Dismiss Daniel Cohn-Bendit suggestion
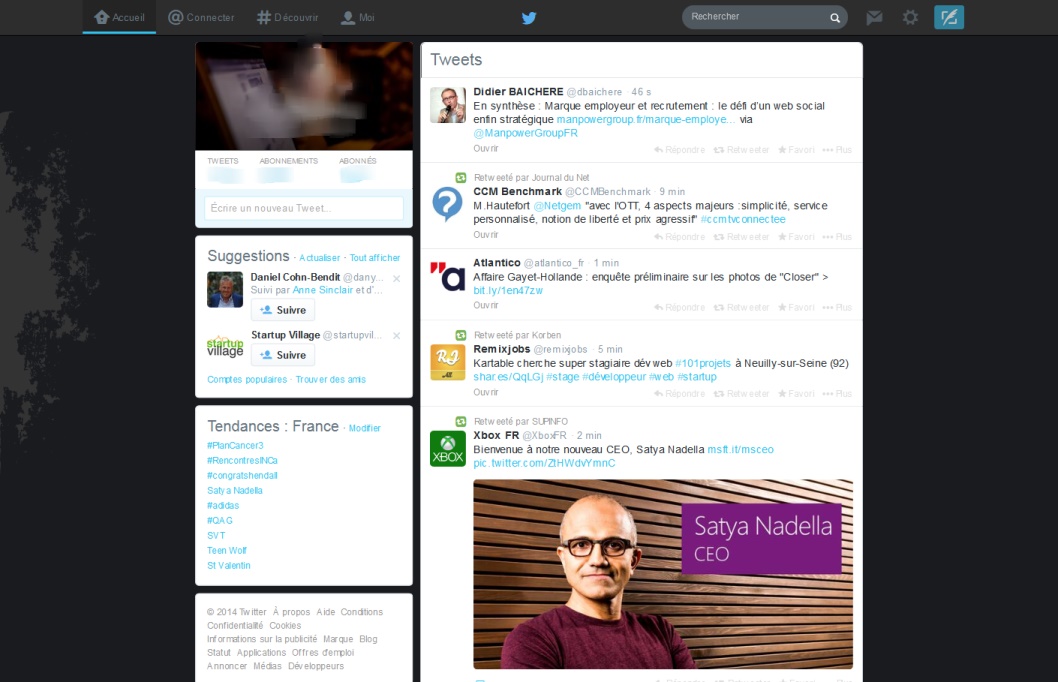Screen dimensions: 1058x682 tap(397, 278)
